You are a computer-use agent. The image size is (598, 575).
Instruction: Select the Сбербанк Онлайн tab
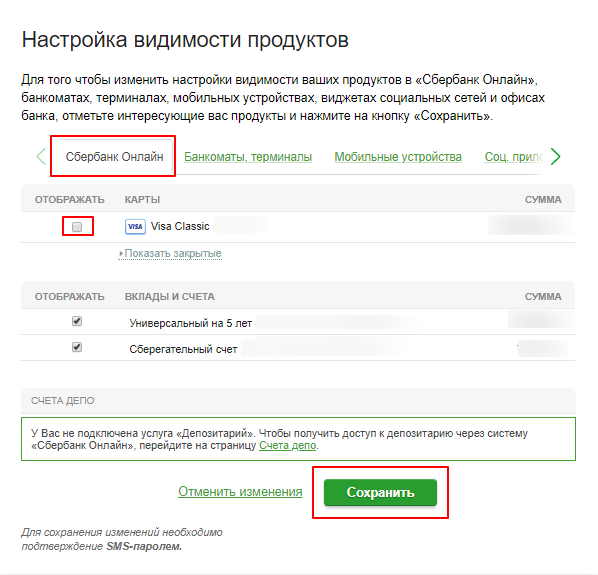tap(114, 157)
